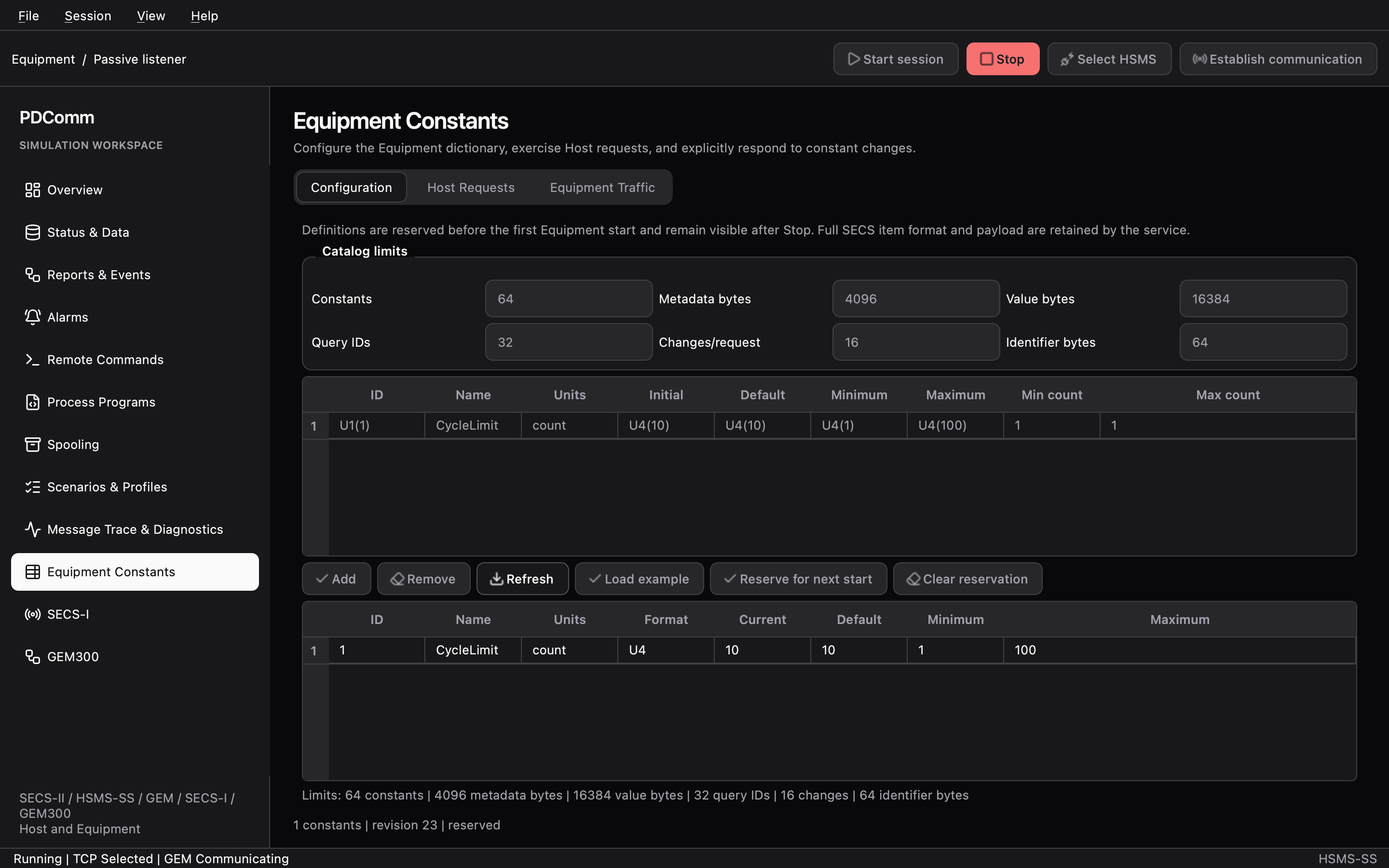Select the Configuration tab
Image resolution: width=1389 pixels, height=868 pixels.
pos(351,188)
